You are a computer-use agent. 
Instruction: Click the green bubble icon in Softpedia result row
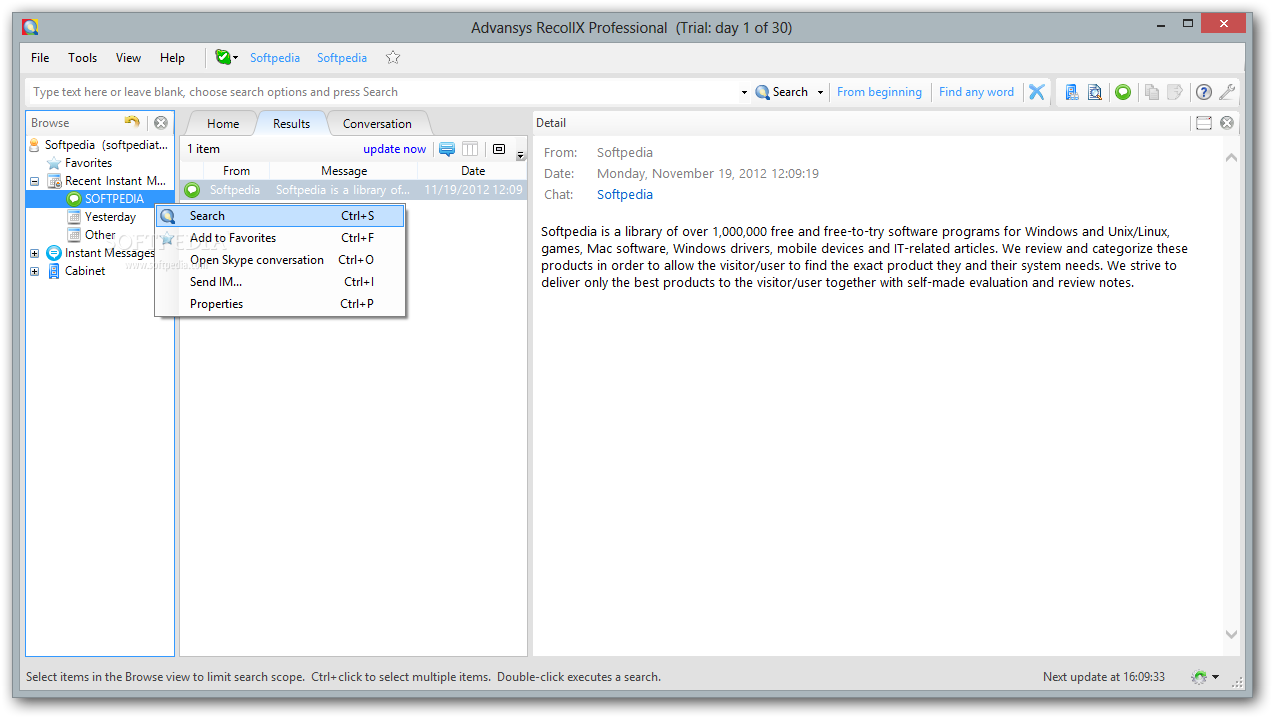193,190
